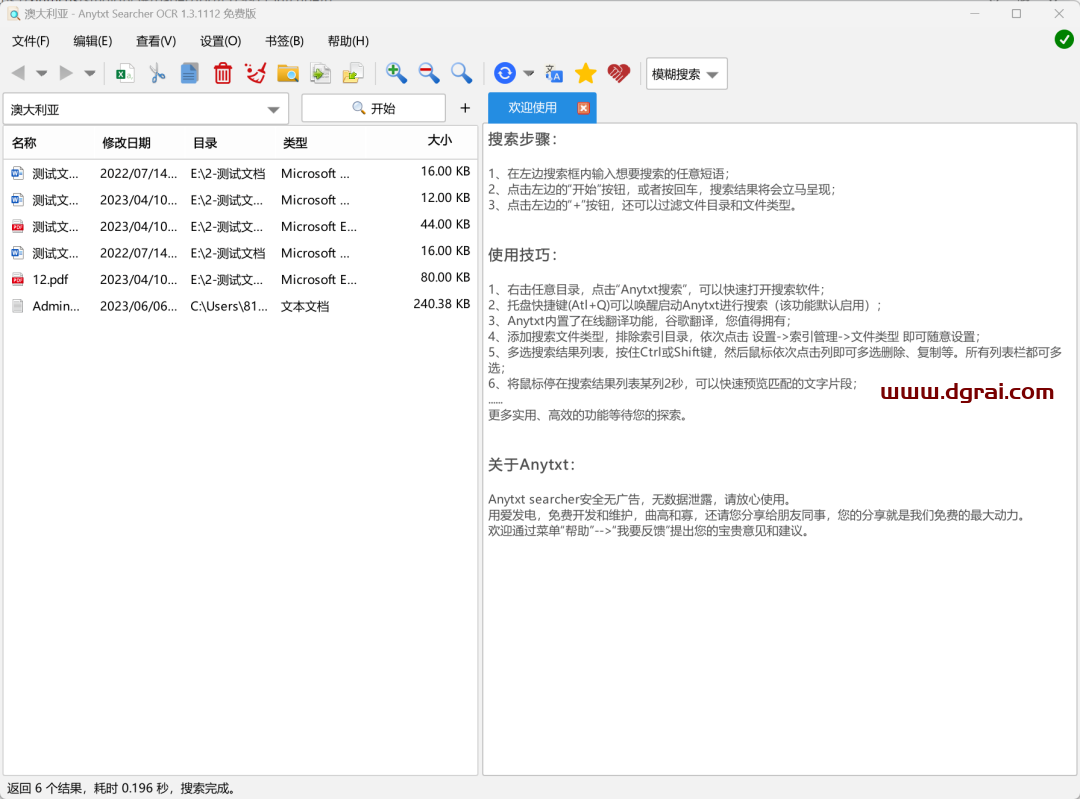Click the text file icon of Admin...
This screenshot has height=799, width=1080.
tap(18, 306)
